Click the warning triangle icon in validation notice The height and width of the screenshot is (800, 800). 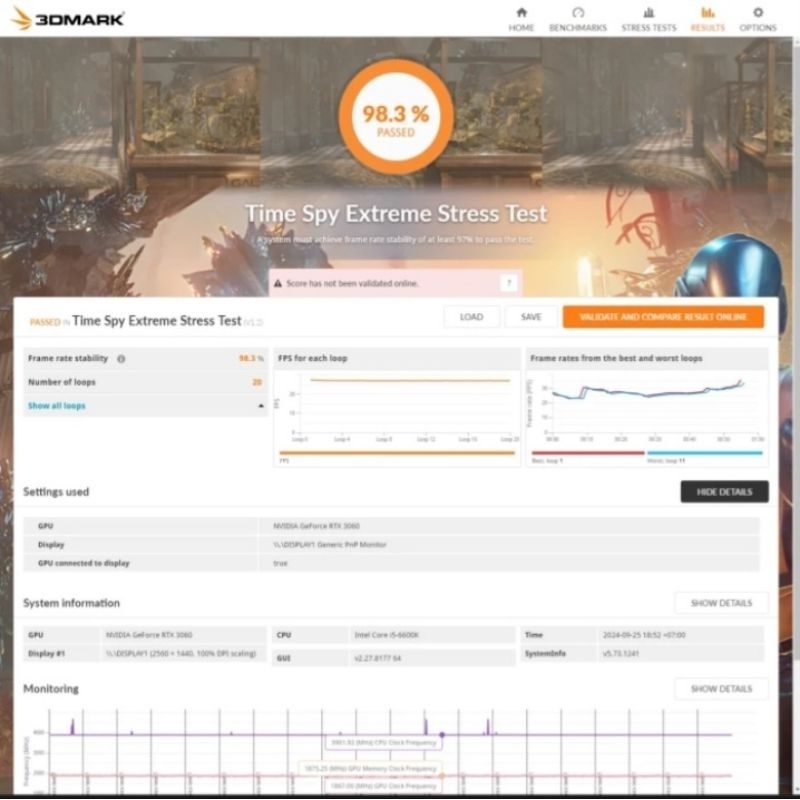point(278,283)
